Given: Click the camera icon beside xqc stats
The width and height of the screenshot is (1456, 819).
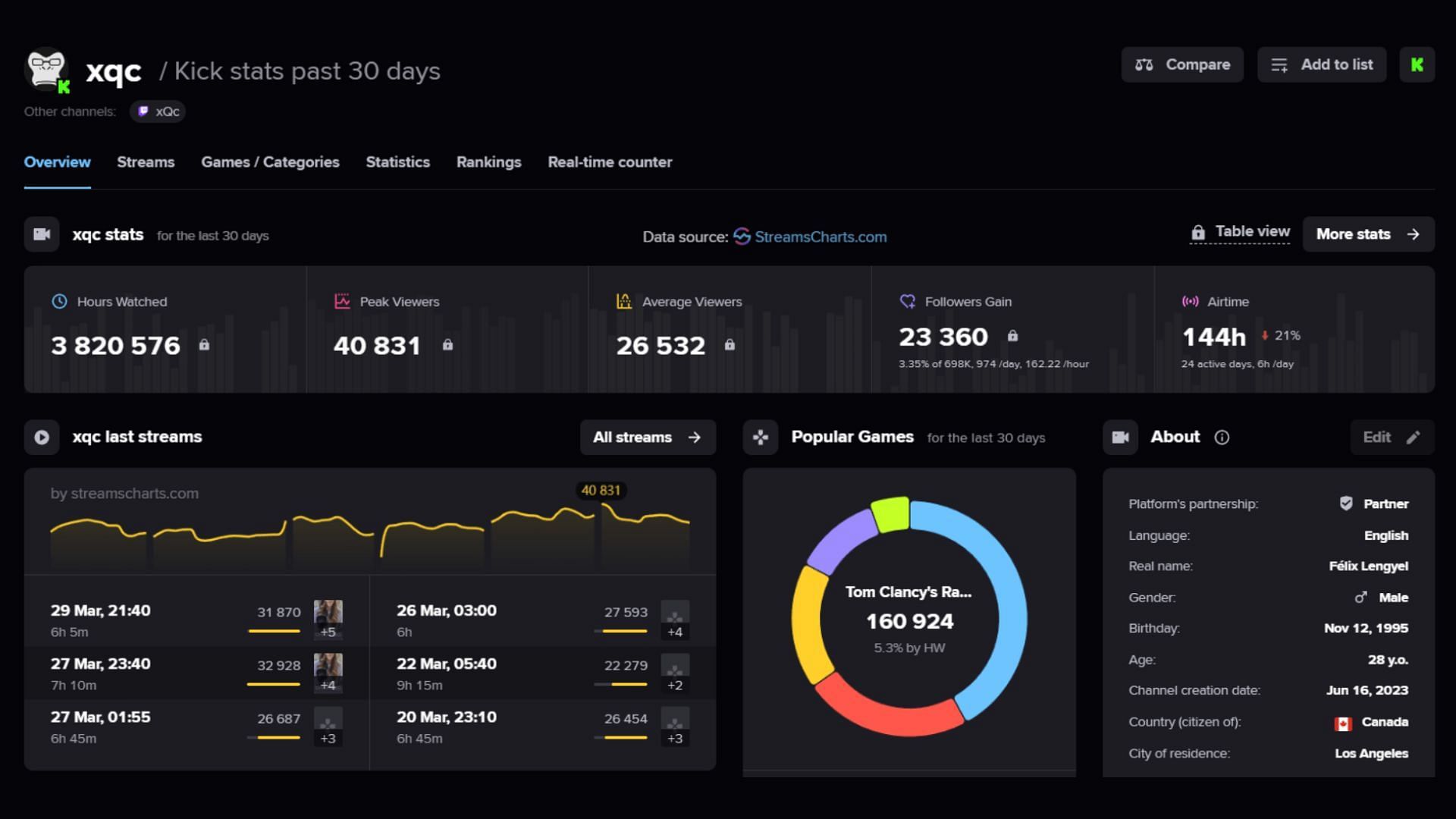Looking at the screenshot, I should [x=42, y=234].
